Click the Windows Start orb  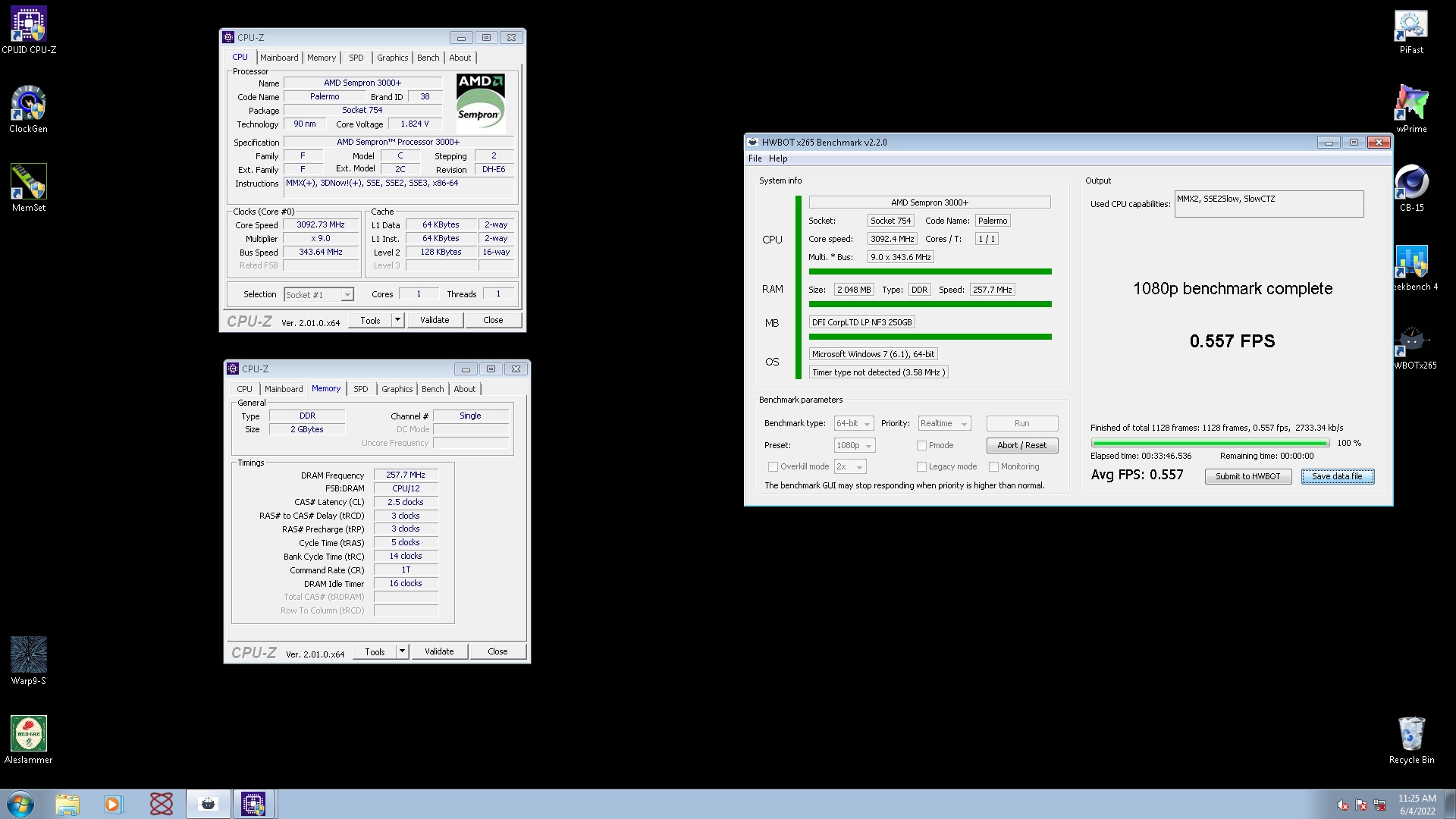coord(20,804)
